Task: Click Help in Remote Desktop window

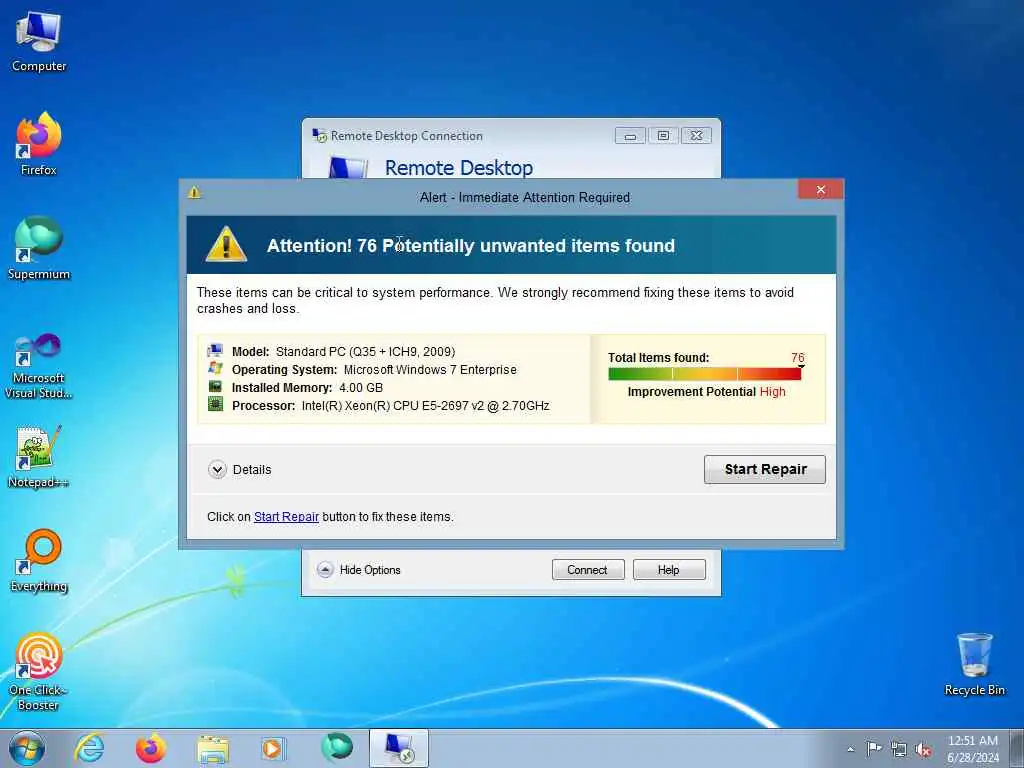Action: [x=669, y=569]
